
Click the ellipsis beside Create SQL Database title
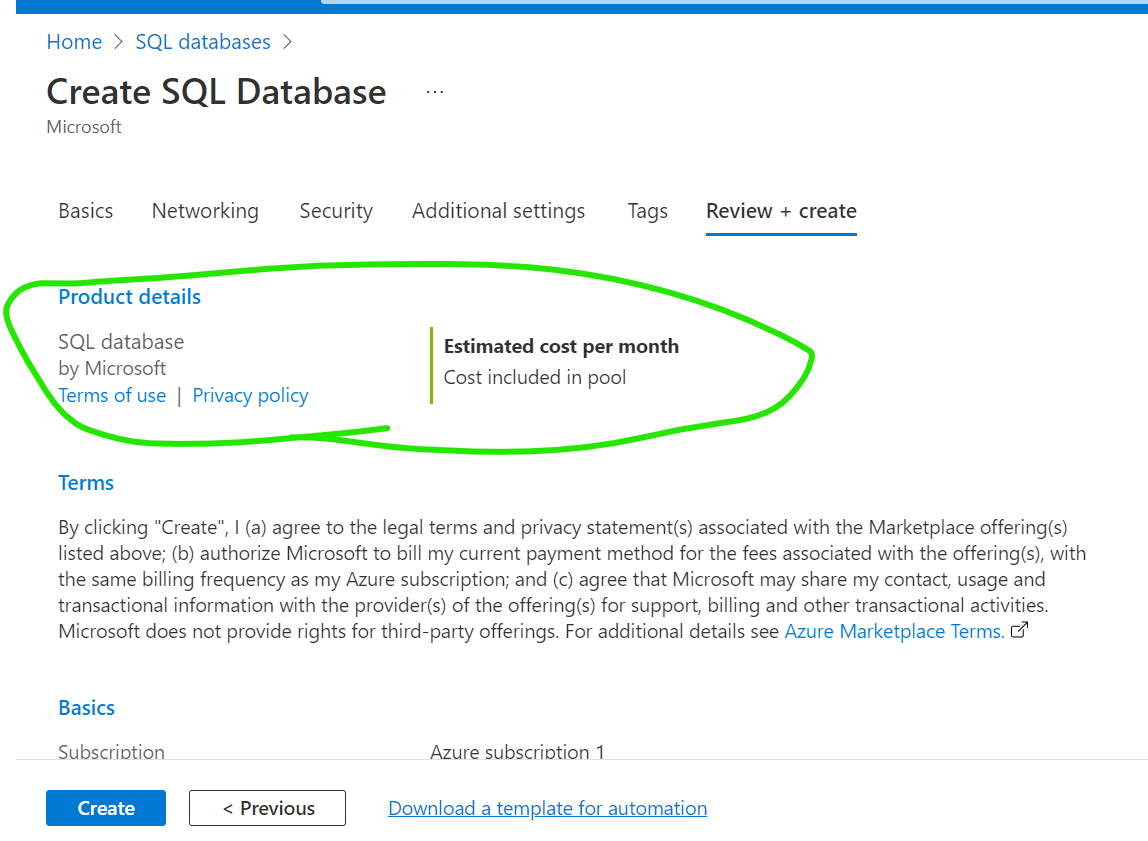435,90
